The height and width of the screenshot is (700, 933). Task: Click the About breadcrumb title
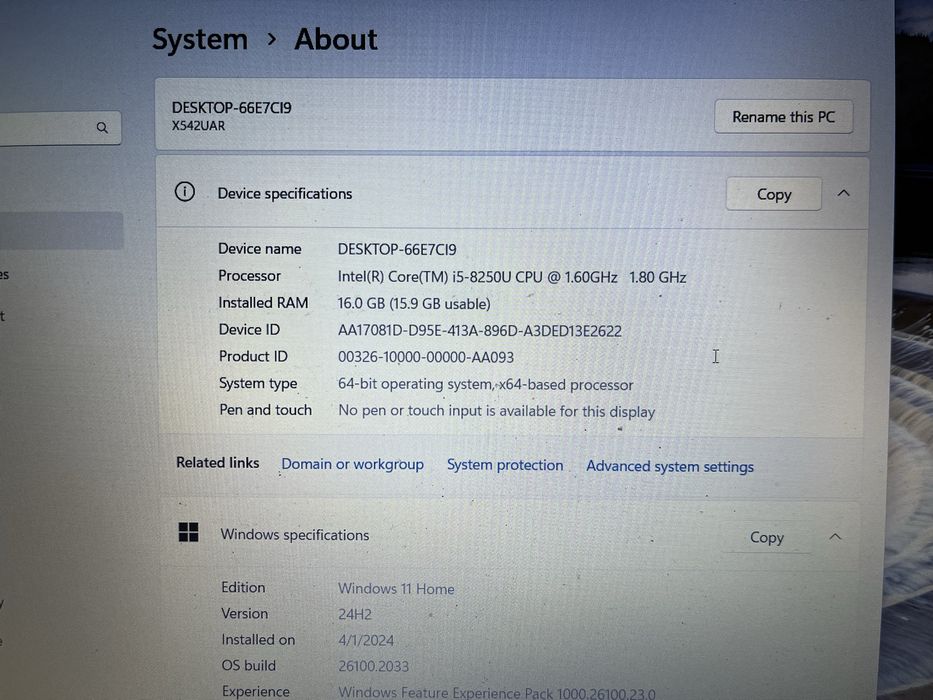point(336,39)
